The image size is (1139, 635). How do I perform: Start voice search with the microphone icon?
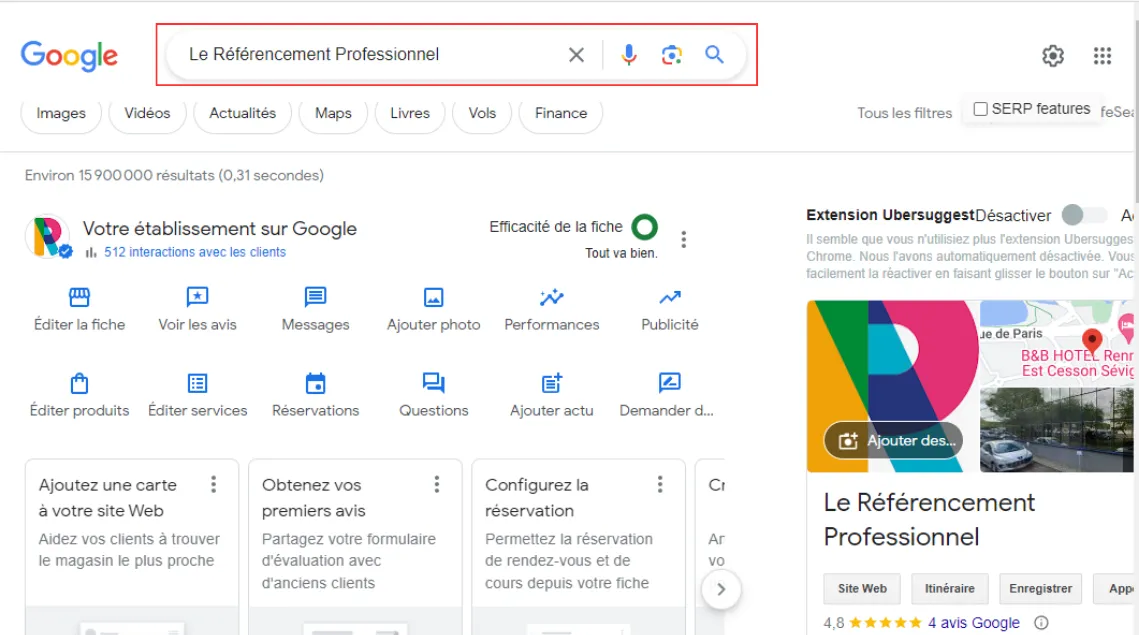629,54
